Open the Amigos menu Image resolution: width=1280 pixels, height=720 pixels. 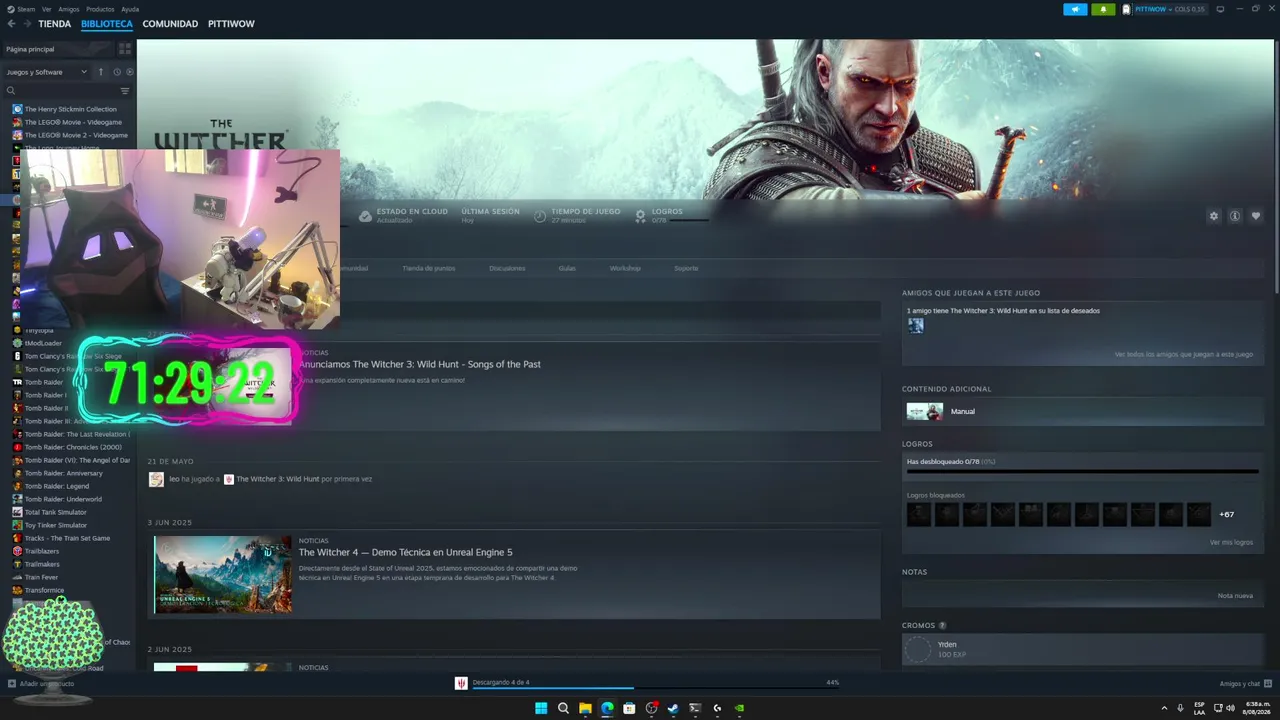point(68,9)
